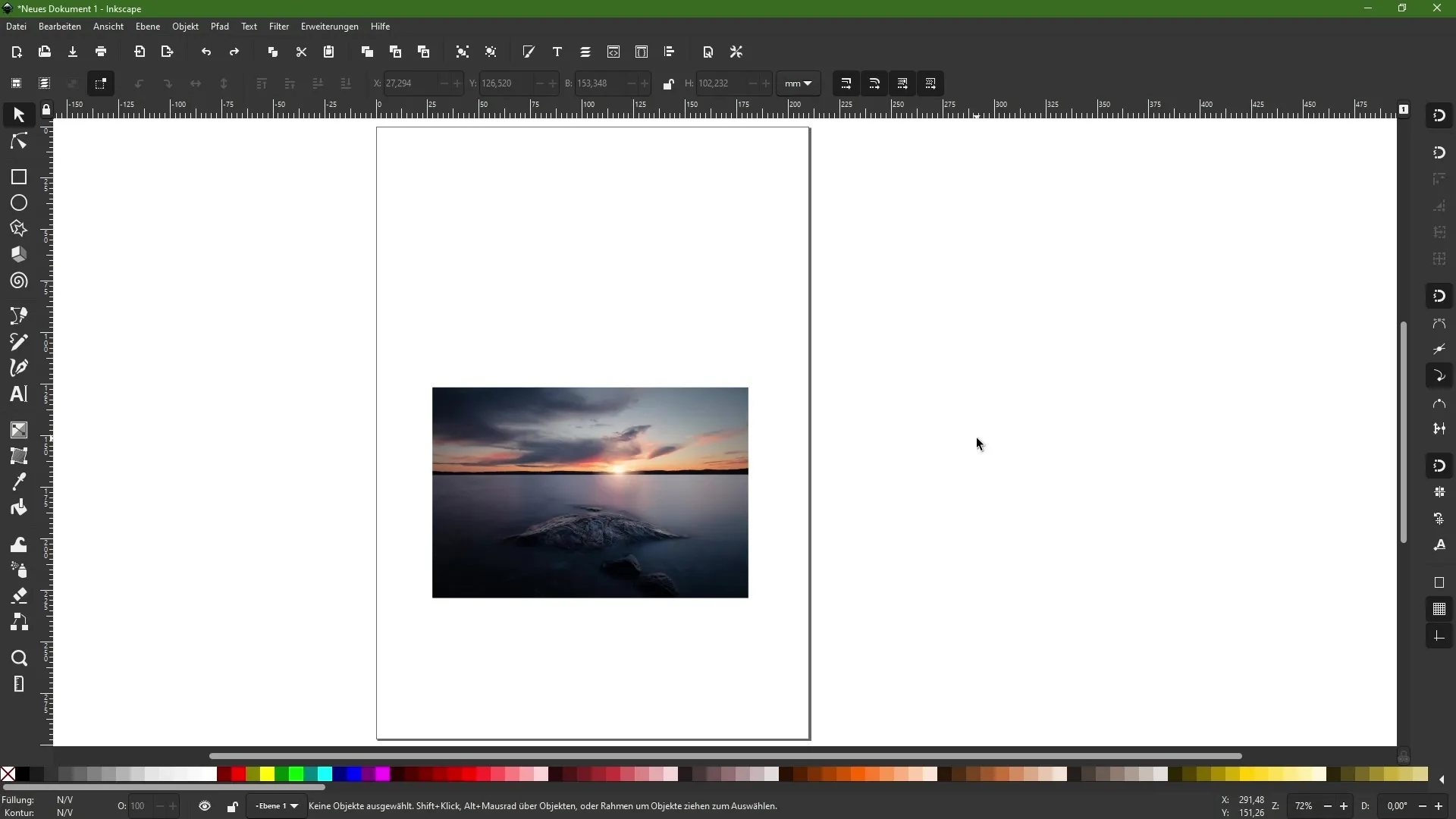
Task: Click the Füllung fill indicator
Action: (65, 800)
